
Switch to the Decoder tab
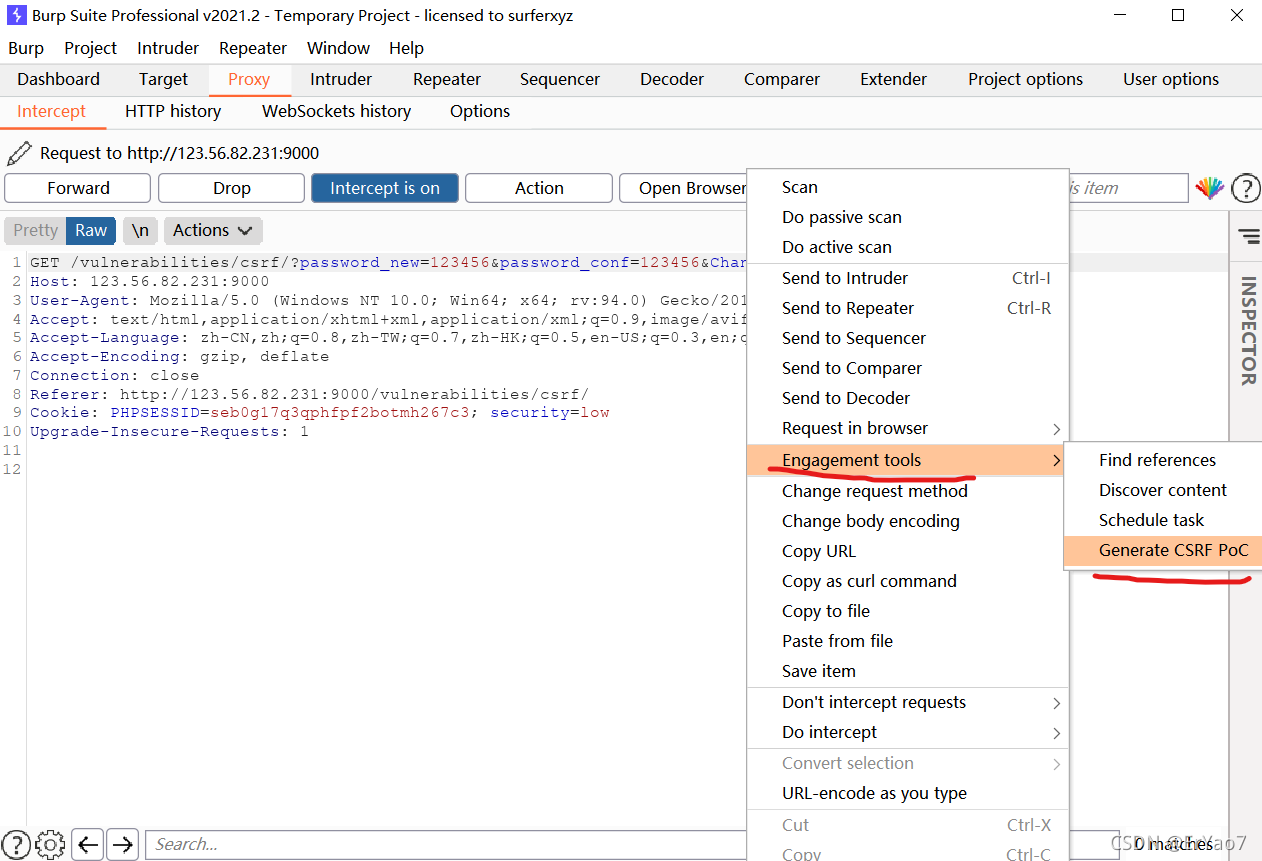pyautogui.click(x=672, y=79)
